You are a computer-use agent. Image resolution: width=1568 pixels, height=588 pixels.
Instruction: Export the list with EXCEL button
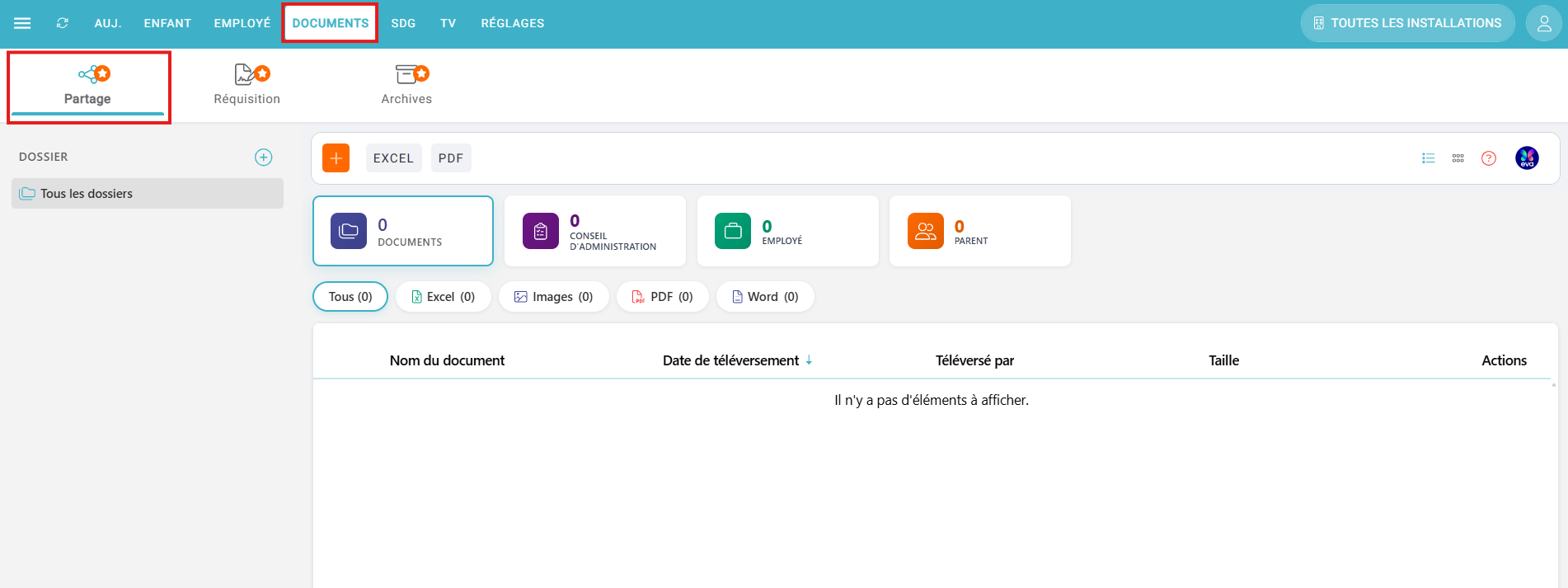tap(393, 158)
